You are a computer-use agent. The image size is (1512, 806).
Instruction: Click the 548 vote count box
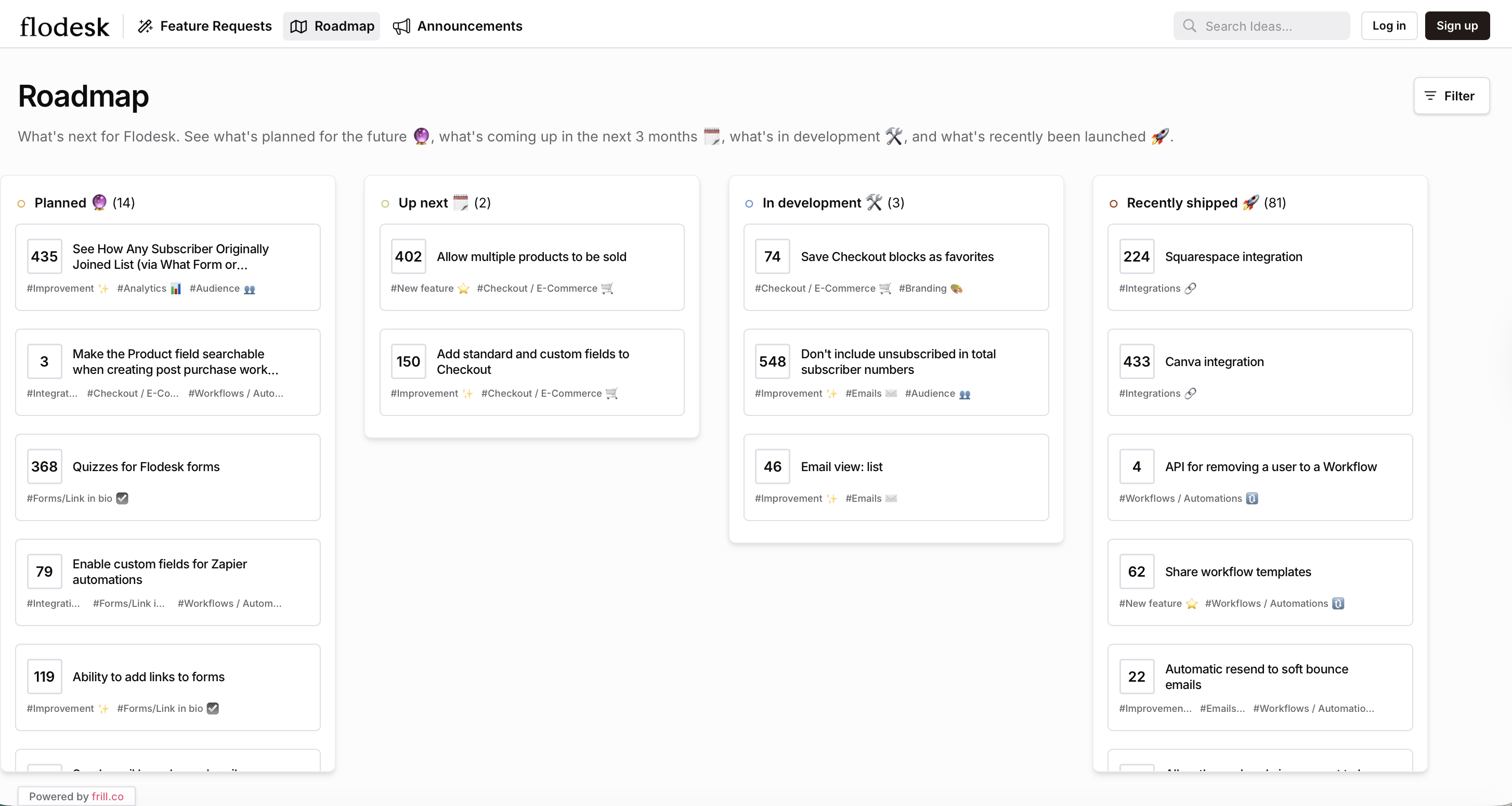pos(773,361)
